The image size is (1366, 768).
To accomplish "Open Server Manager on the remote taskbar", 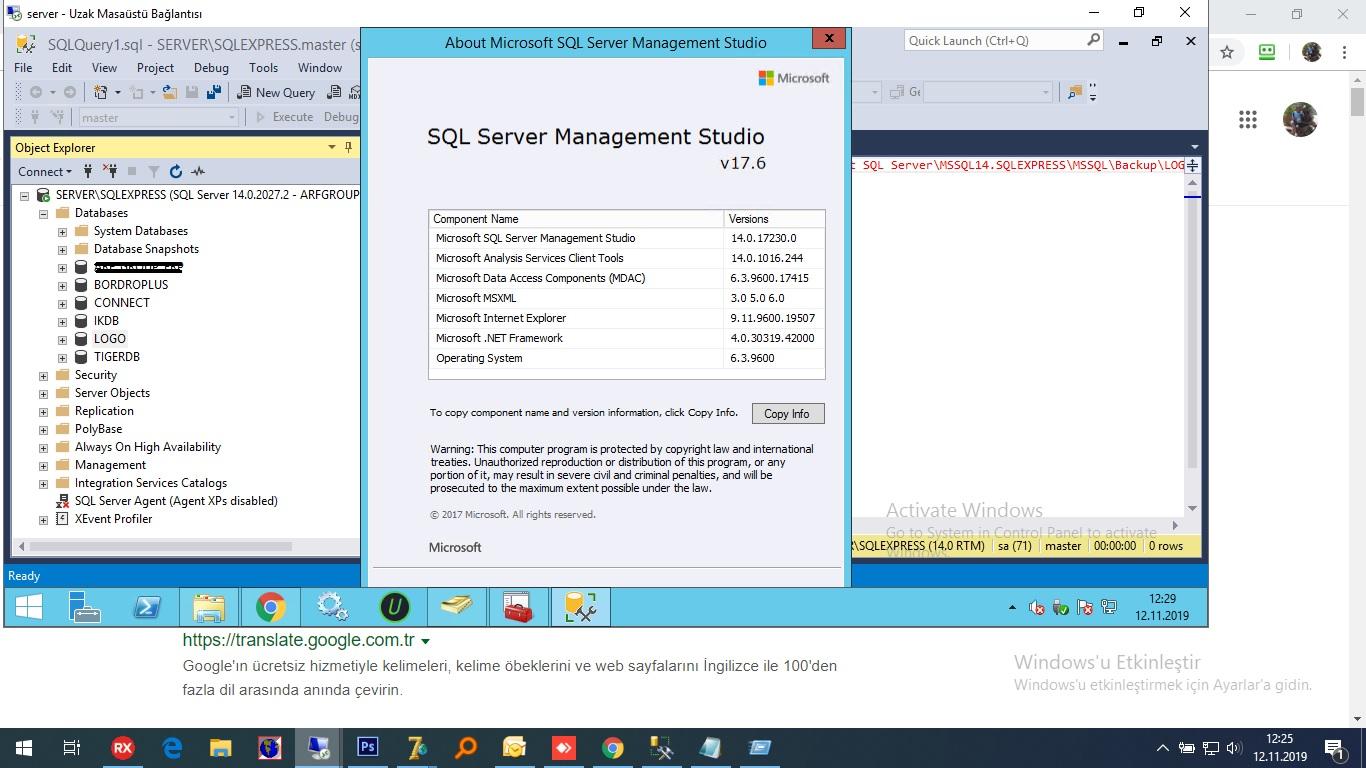I will 86,607.
